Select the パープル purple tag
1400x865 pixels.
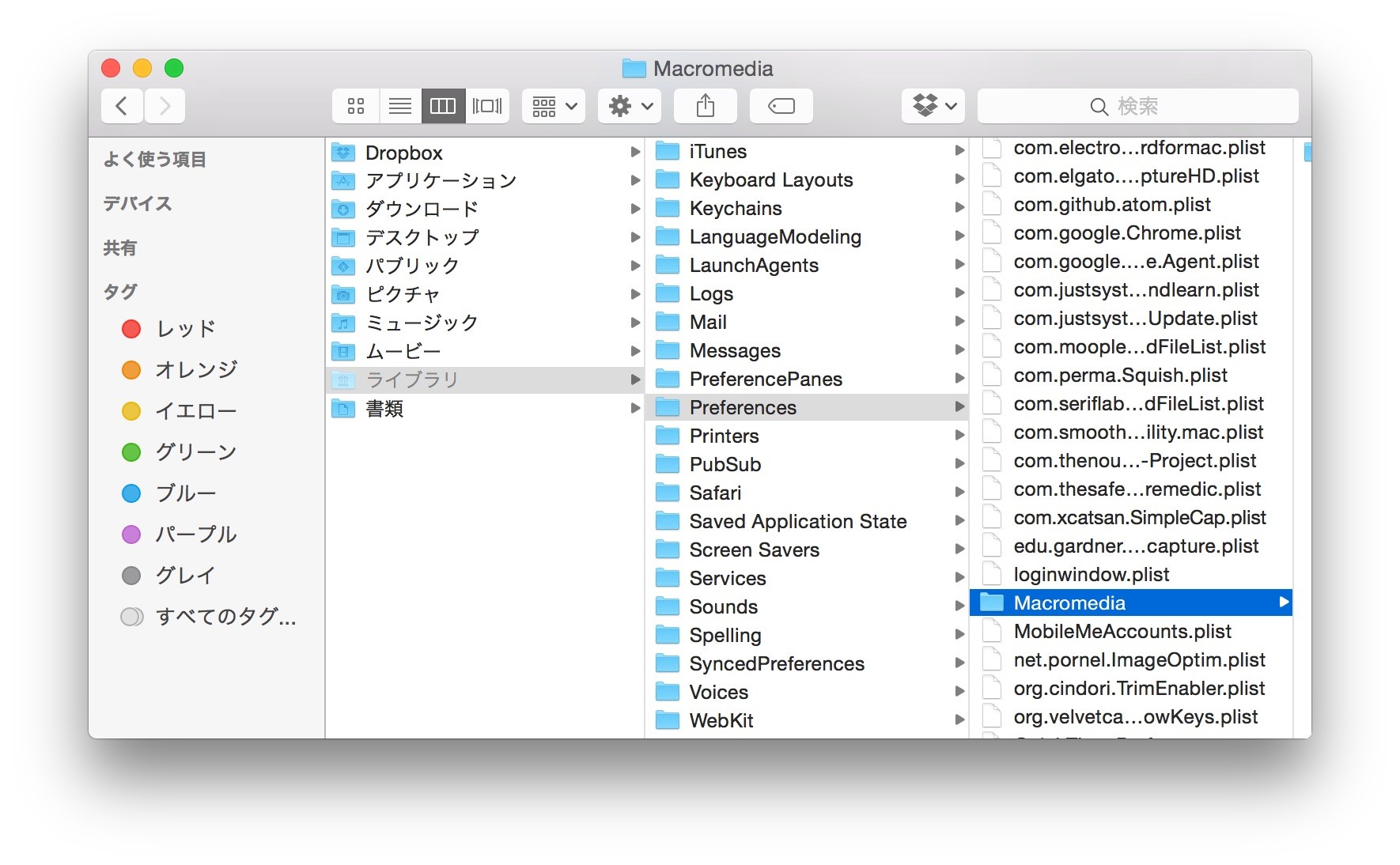coord(180,534)
